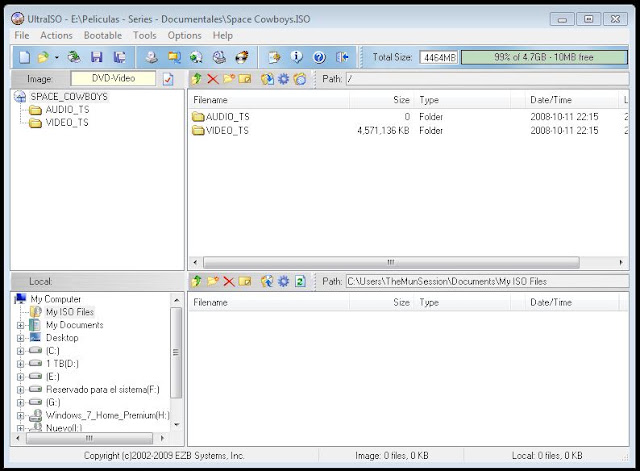Click the Information toolbar icon
Screen dimensions: 640x471
[x=297, y=57]
